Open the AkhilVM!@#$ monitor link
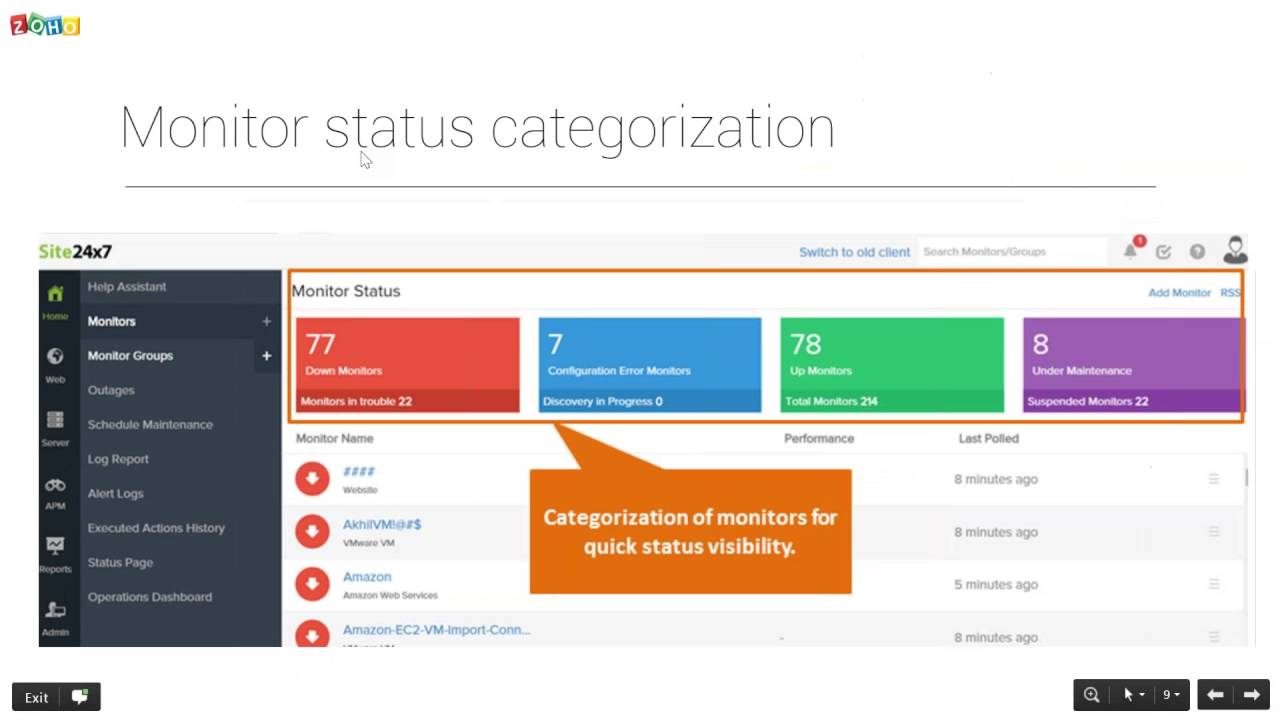The height and width of the screenshot is (720, 1280). click(x=382, y=524)
